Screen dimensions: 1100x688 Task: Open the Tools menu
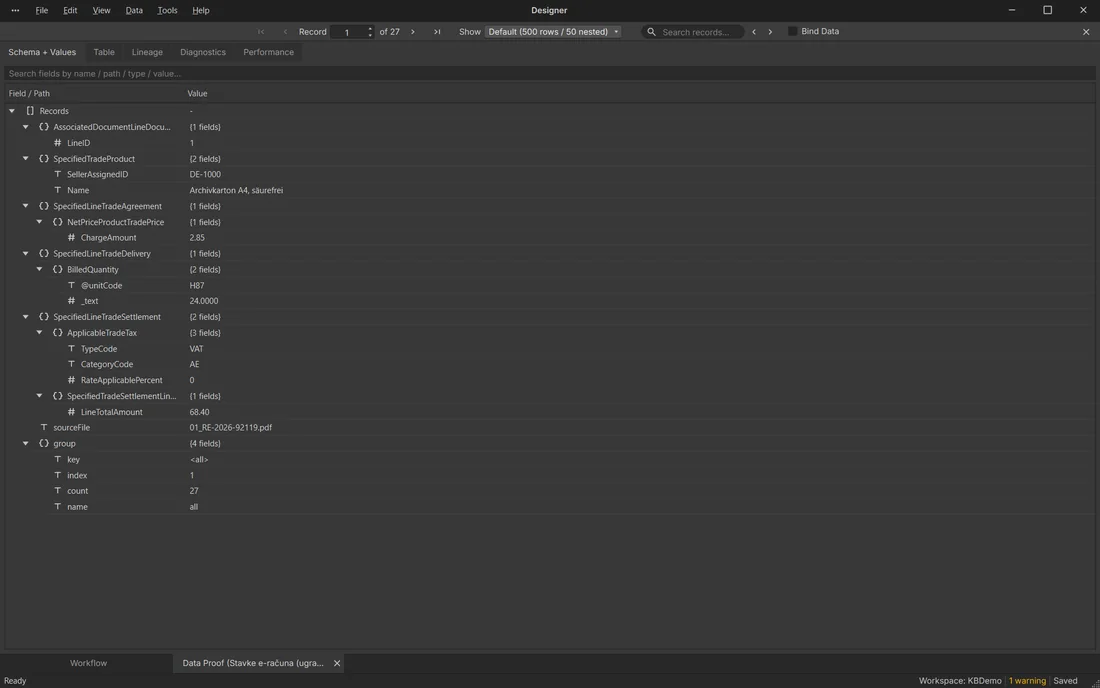pyautogui.click(x=167, y=11)
